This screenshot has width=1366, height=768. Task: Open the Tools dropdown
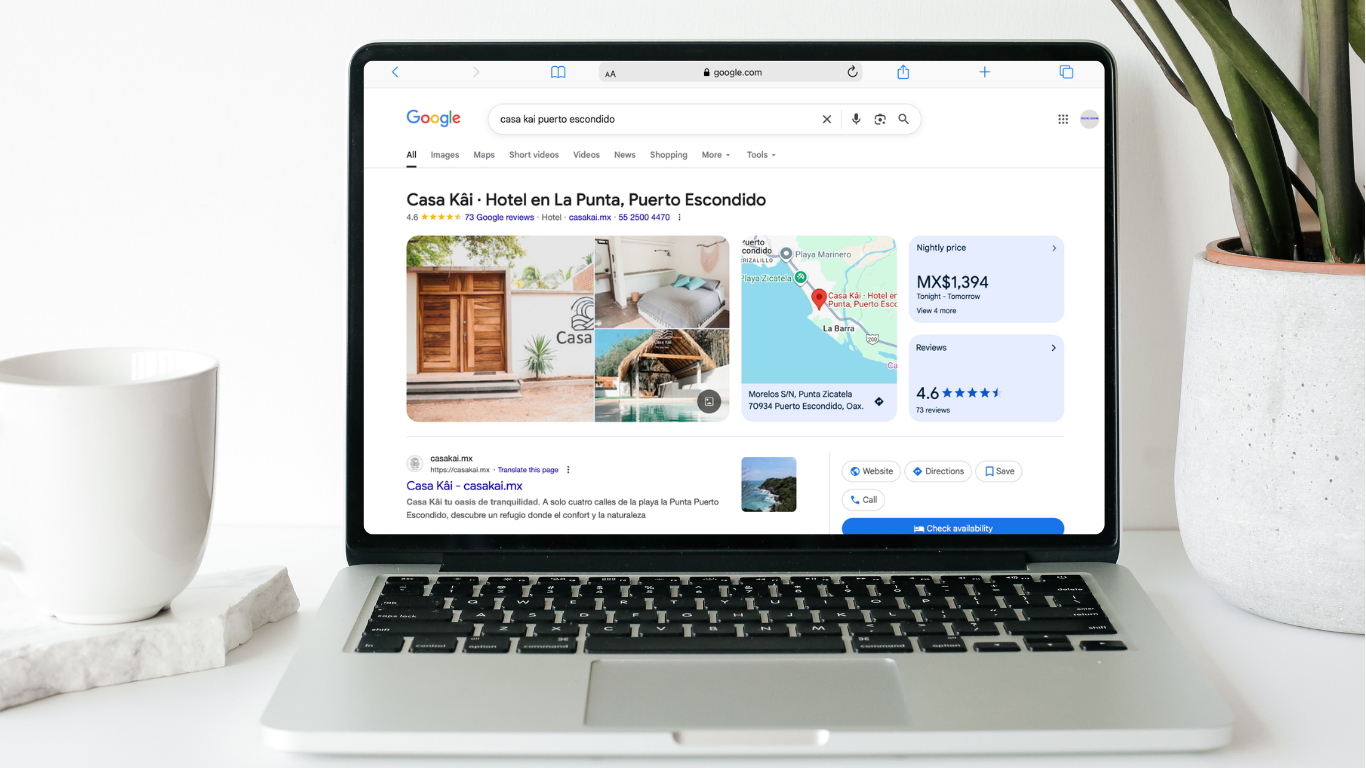click(760, 155)
